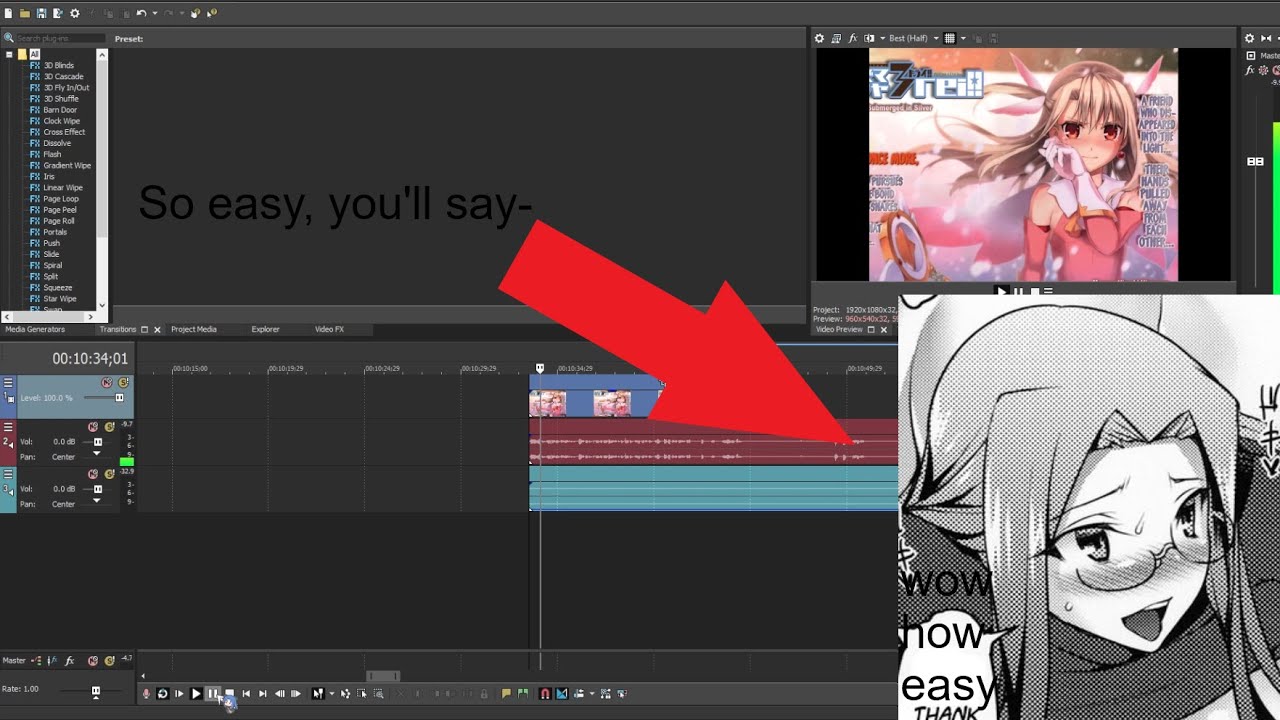Toggle Loop Playback

click(x=163, y=693)
